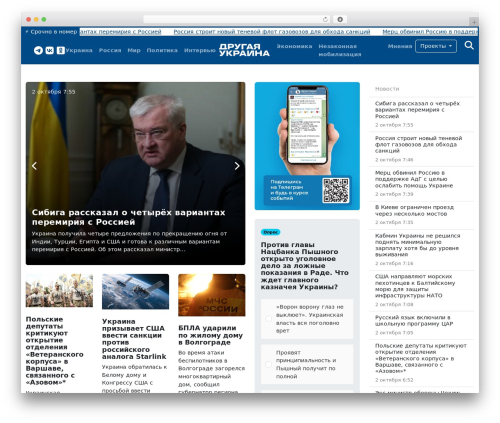Click timestamp 2 октября 7:46 in sidebar
Viewport: 500px width, 423px height.
(394, 160)
